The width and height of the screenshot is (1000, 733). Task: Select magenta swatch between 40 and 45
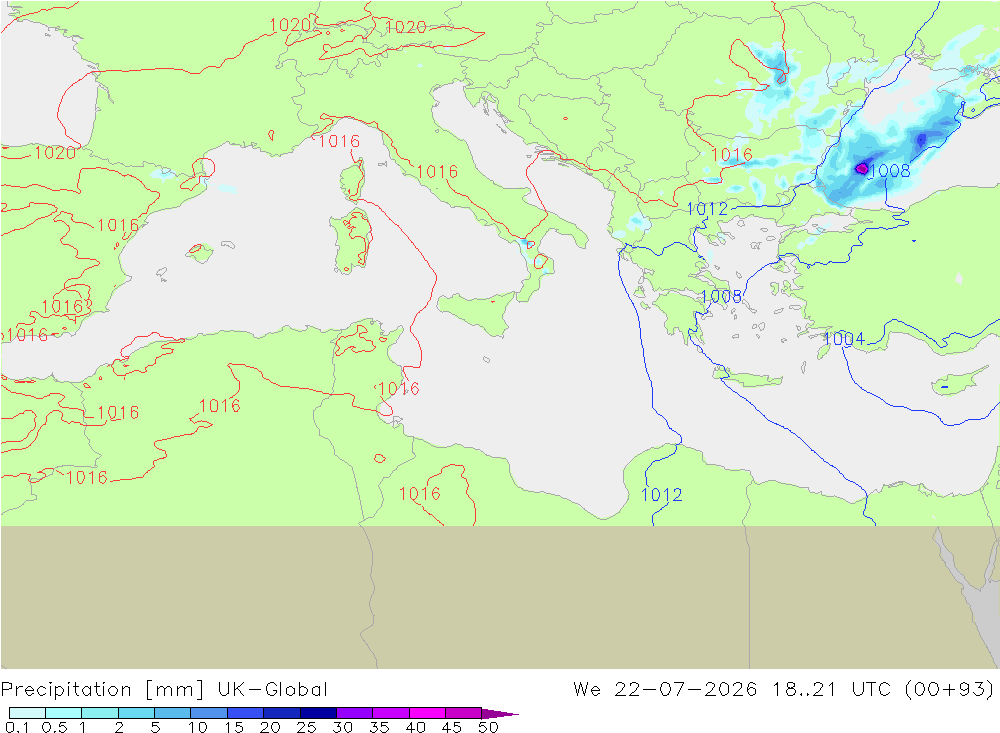(x=427, y=713)
